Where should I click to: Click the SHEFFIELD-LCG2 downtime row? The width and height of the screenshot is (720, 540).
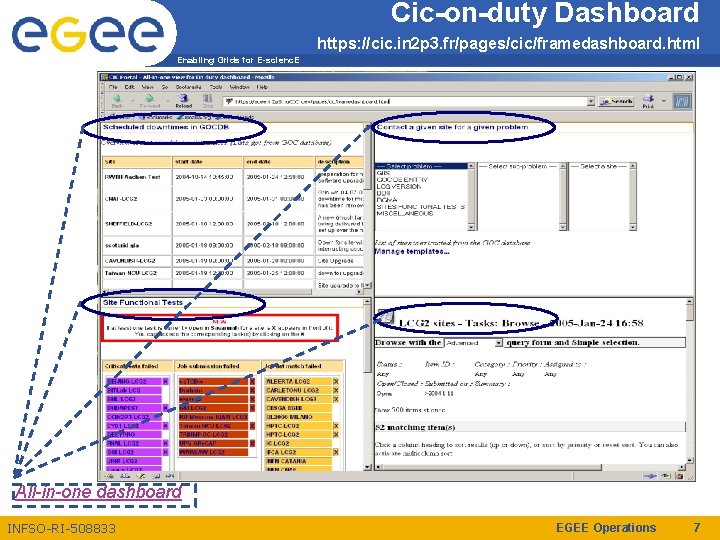click(x=233, y=224)
